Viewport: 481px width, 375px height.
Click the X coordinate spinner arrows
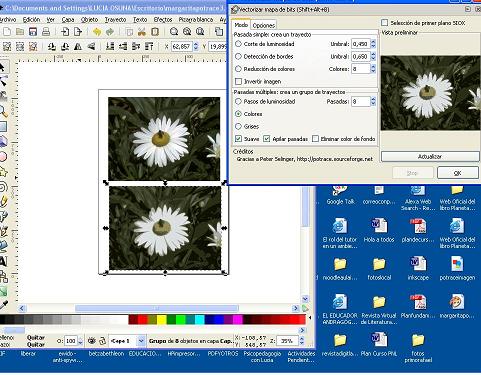[196, 46]
